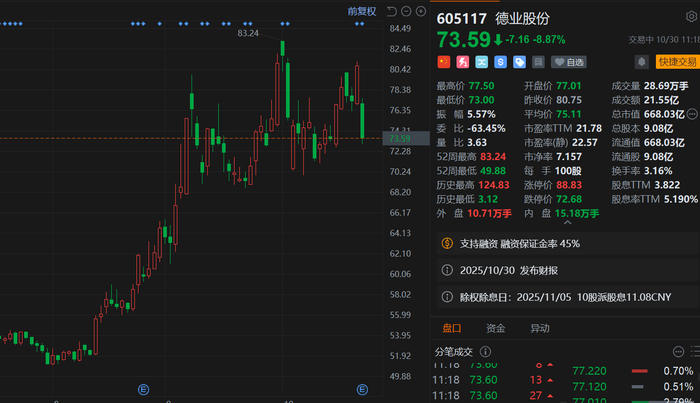
Task: Click the 52周最高 83.24 value
Action: 493,157
